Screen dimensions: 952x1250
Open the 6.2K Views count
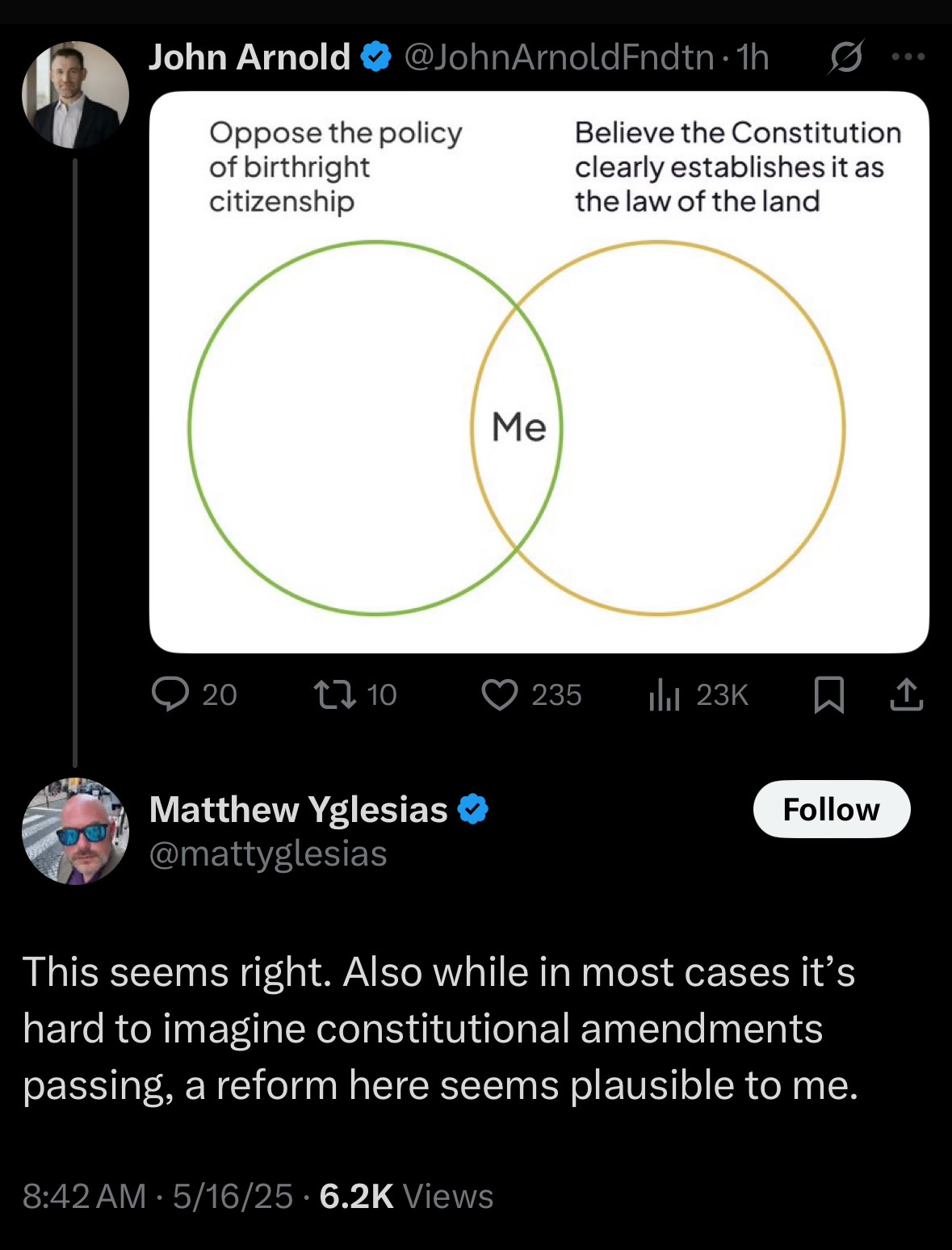406,1196
